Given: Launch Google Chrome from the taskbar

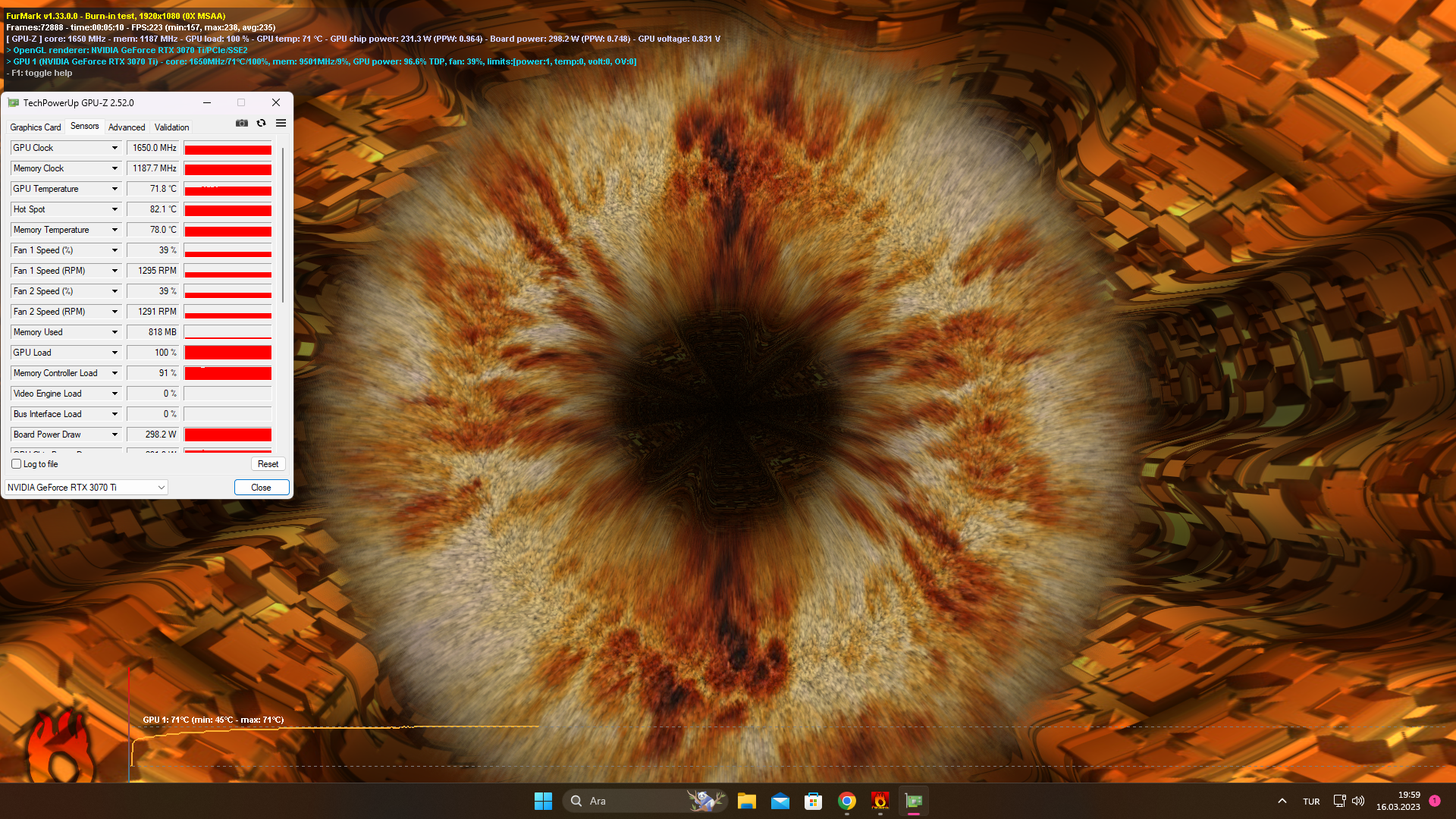Looking at the screenshot, I should point(846,801).
